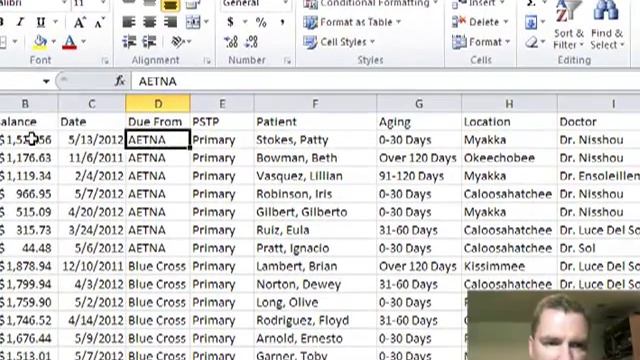Click the Insert Function fx icon
Screen dimensions: 640x360
[x=120, y=81]
